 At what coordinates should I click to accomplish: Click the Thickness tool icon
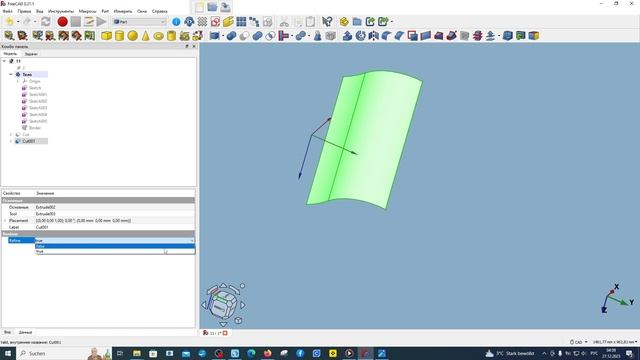click(507, 36)
